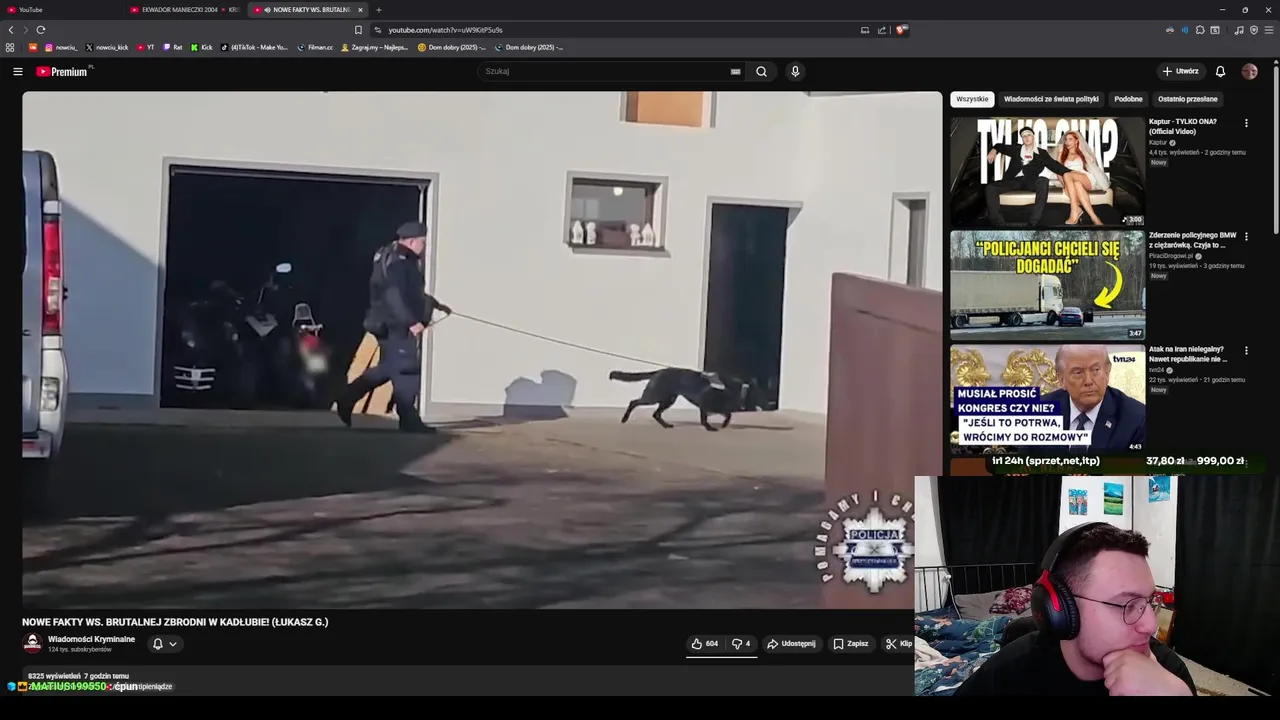Click the picture-in-picture icon in the address bar

coord(865,30)
